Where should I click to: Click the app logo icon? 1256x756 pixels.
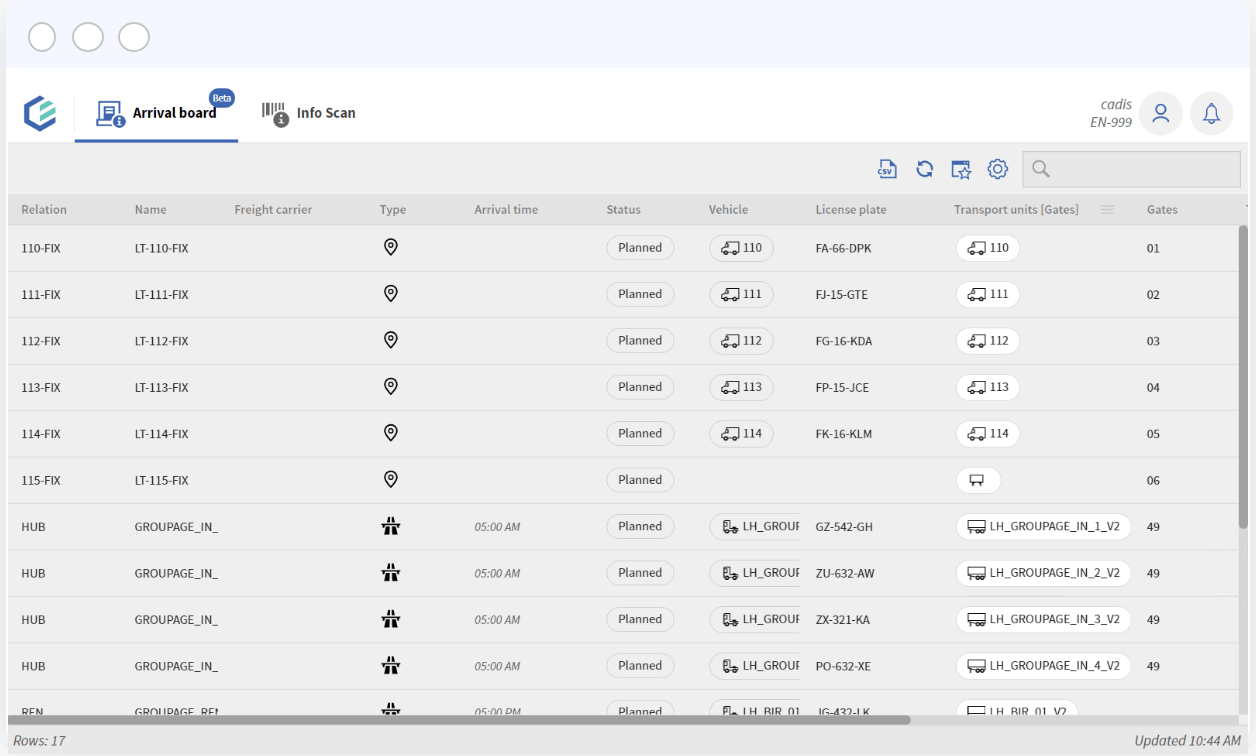40,113
